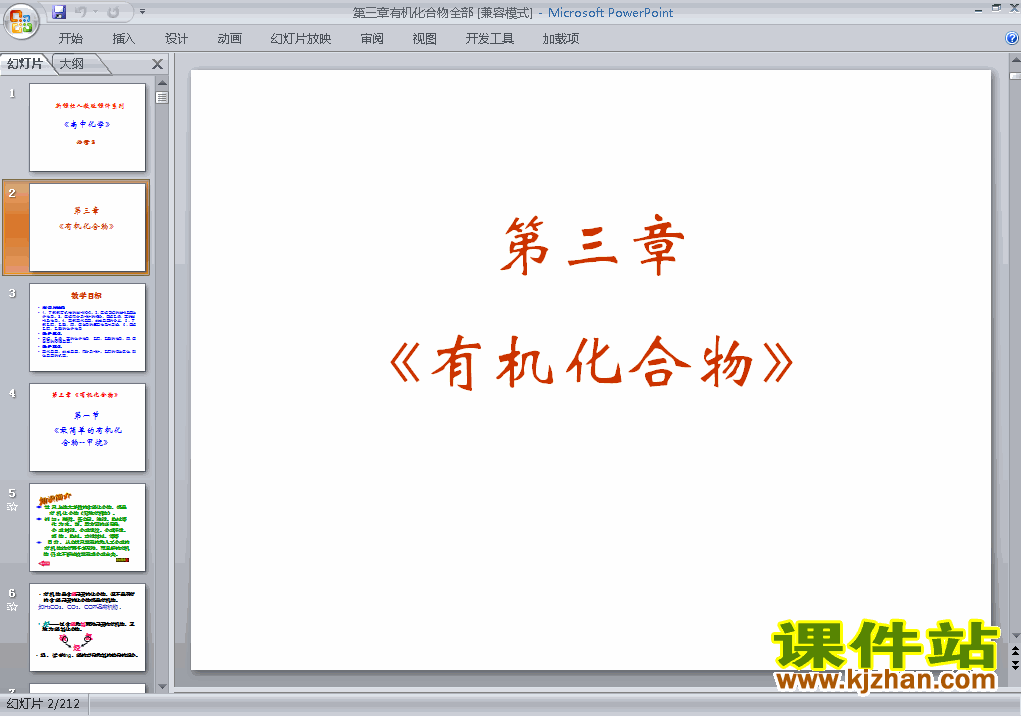Image resolution: width=1021 pixels, height=717 pixels.
Task: Click the 《有机化合物》 text on slide
Action: 591,362
